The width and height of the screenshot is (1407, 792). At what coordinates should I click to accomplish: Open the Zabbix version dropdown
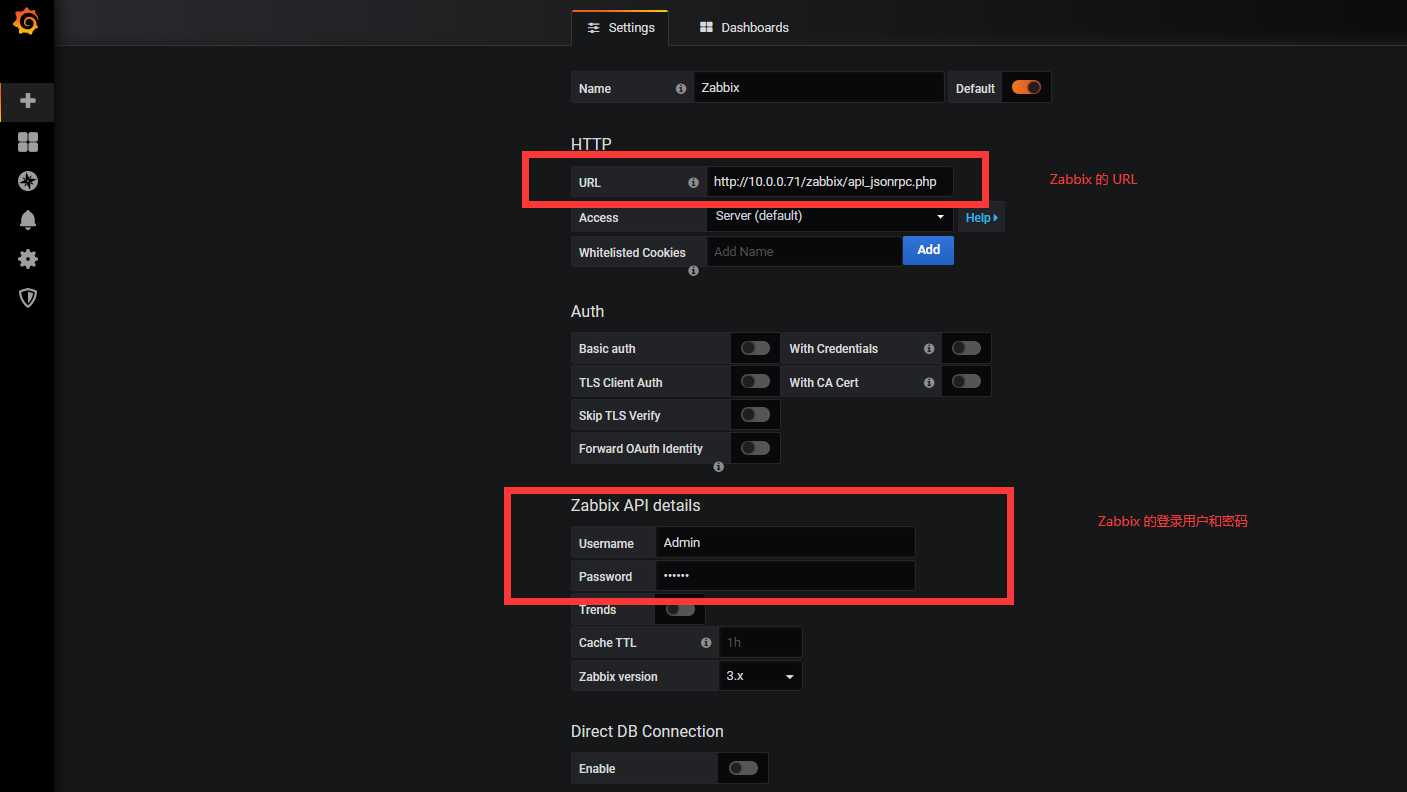tap(760, 676)
